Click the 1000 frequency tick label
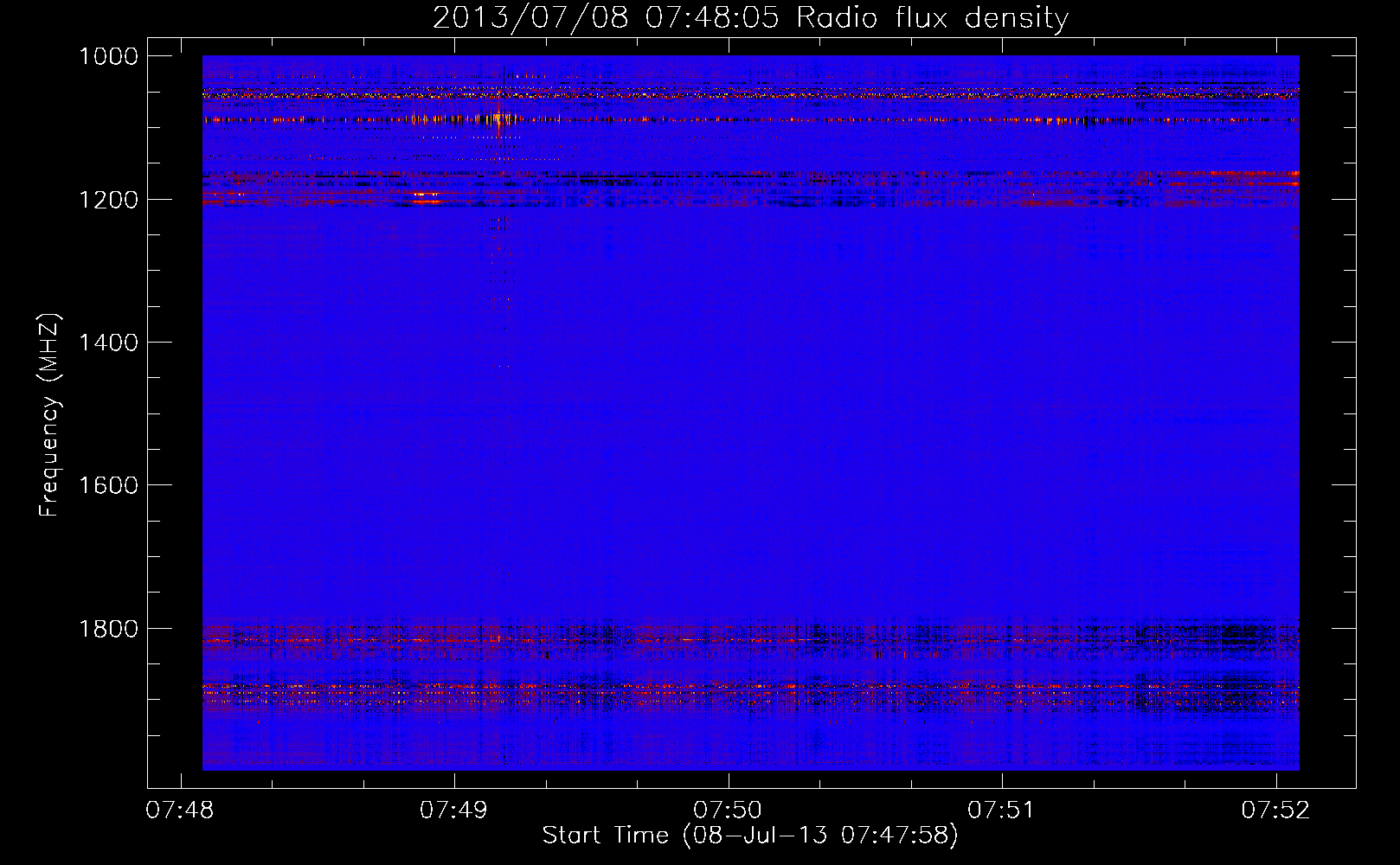The image size is (1400, 865). [x=108, y=56]
